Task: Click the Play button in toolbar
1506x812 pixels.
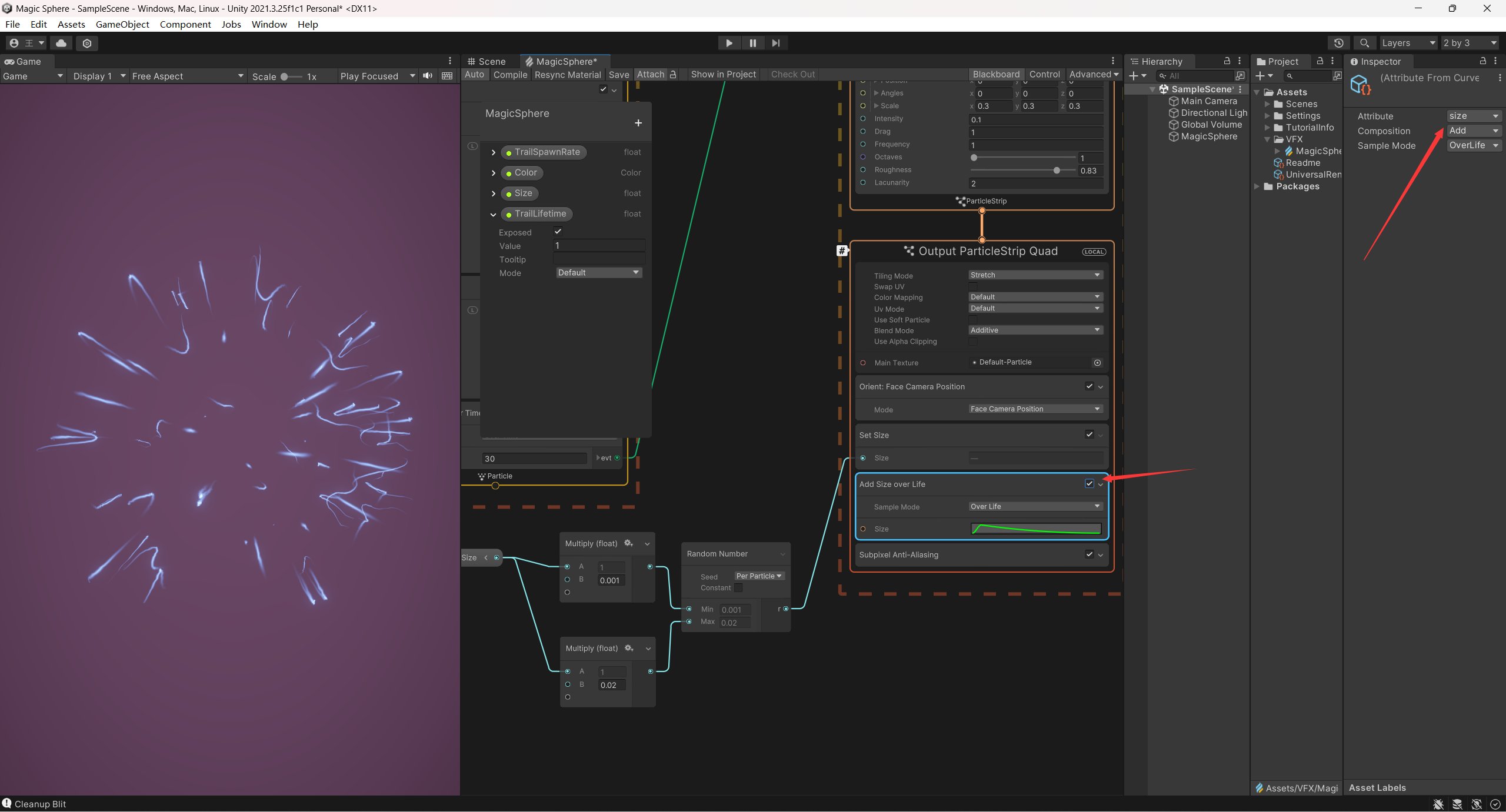Action: pyautogui.click(x=729, y=43)
